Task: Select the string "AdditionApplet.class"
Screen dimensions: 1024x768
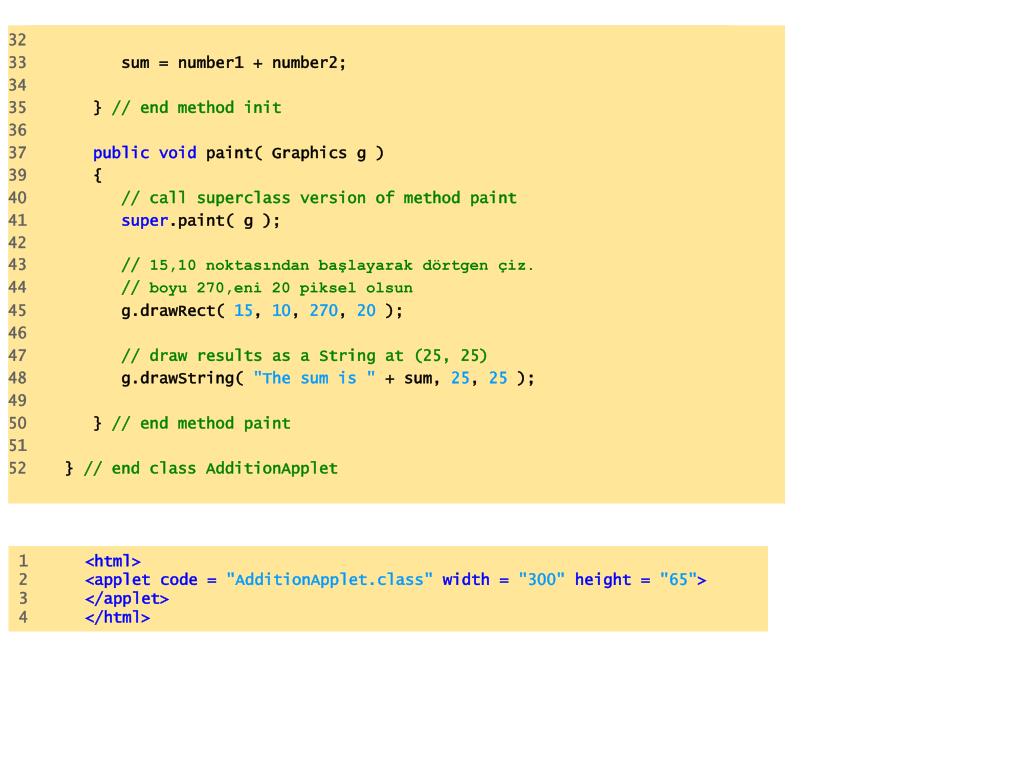Action: [330, 580]
